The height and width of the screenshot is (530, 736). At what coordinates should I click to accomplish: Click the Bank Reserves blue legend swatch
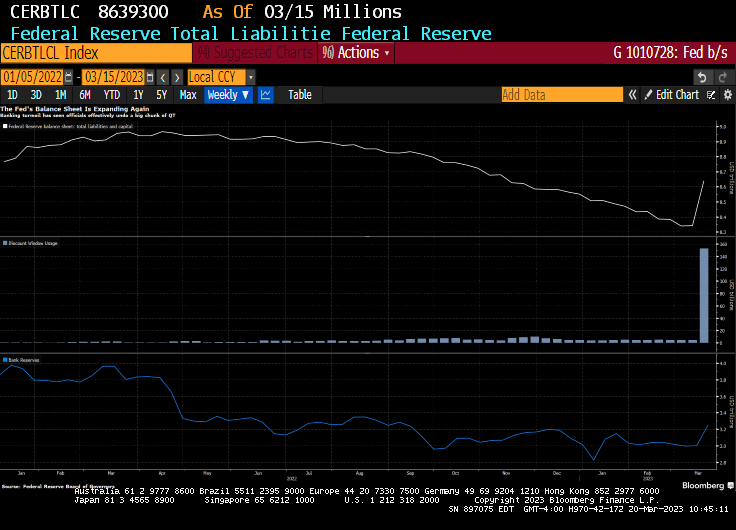point(4,357)
